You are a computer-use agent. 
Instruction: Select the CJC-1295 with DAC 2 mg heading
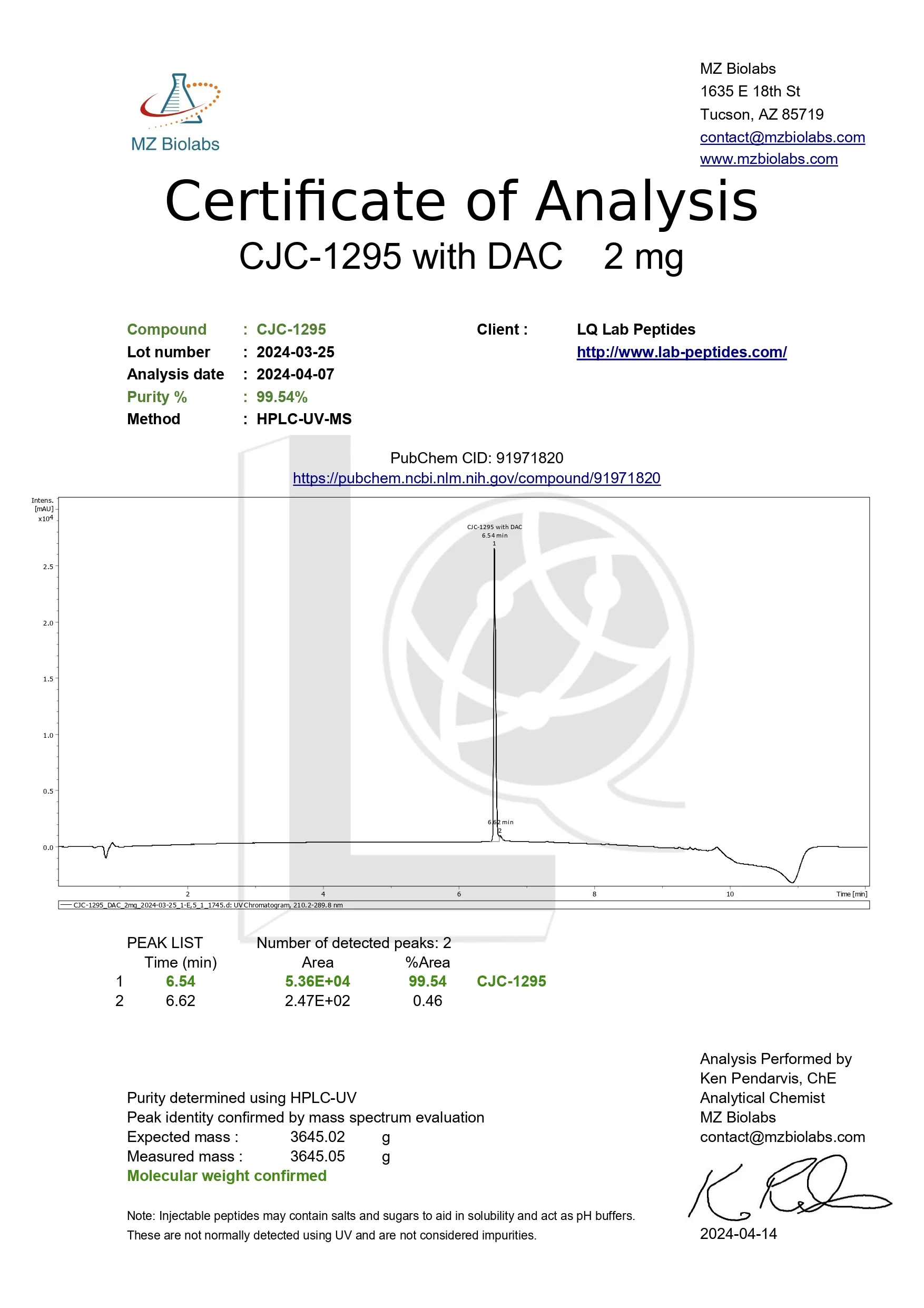click(x=461, y=257)
